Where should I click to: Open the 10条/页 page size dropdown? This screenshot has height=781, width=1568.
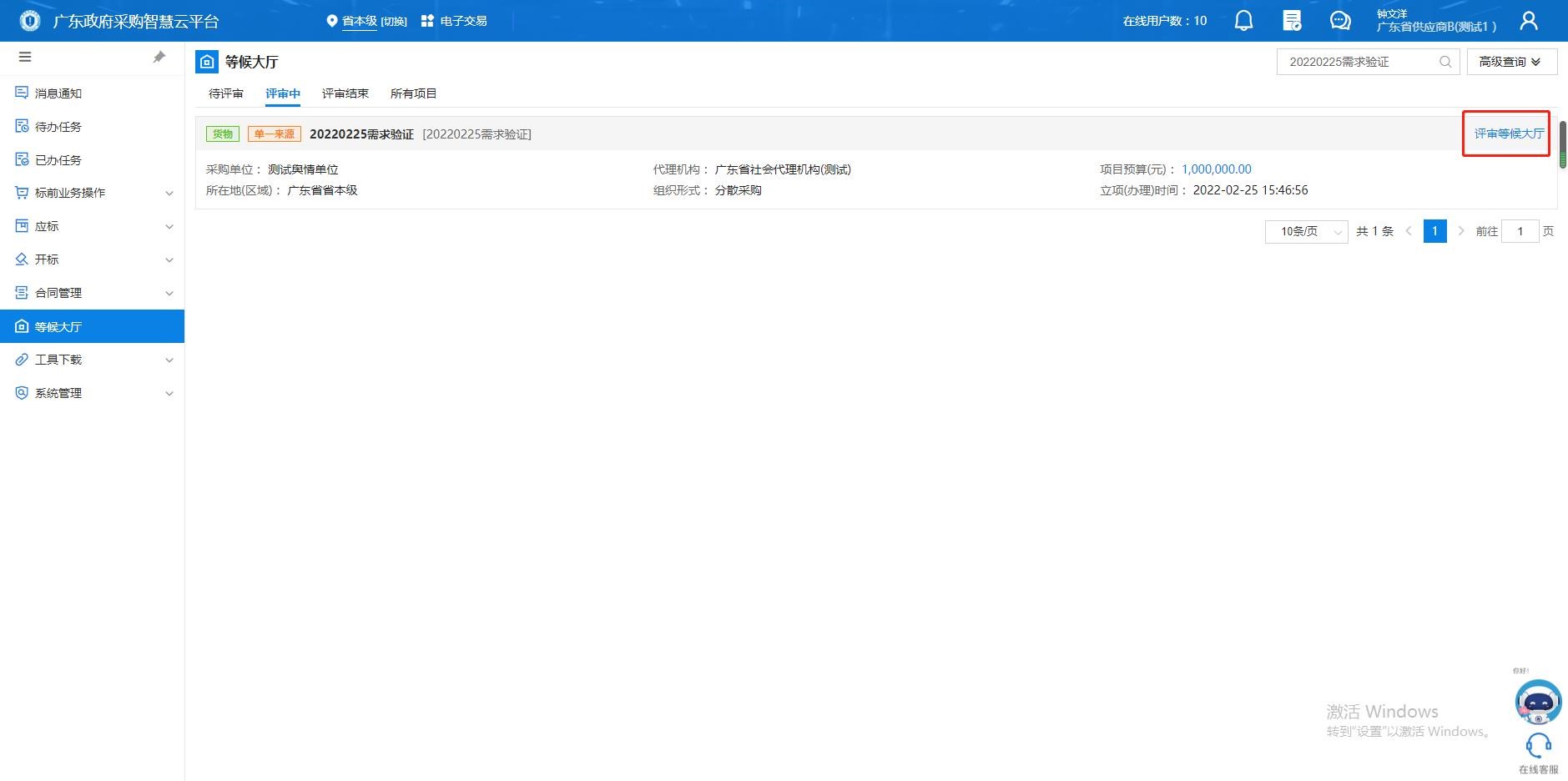(1306, 231)
